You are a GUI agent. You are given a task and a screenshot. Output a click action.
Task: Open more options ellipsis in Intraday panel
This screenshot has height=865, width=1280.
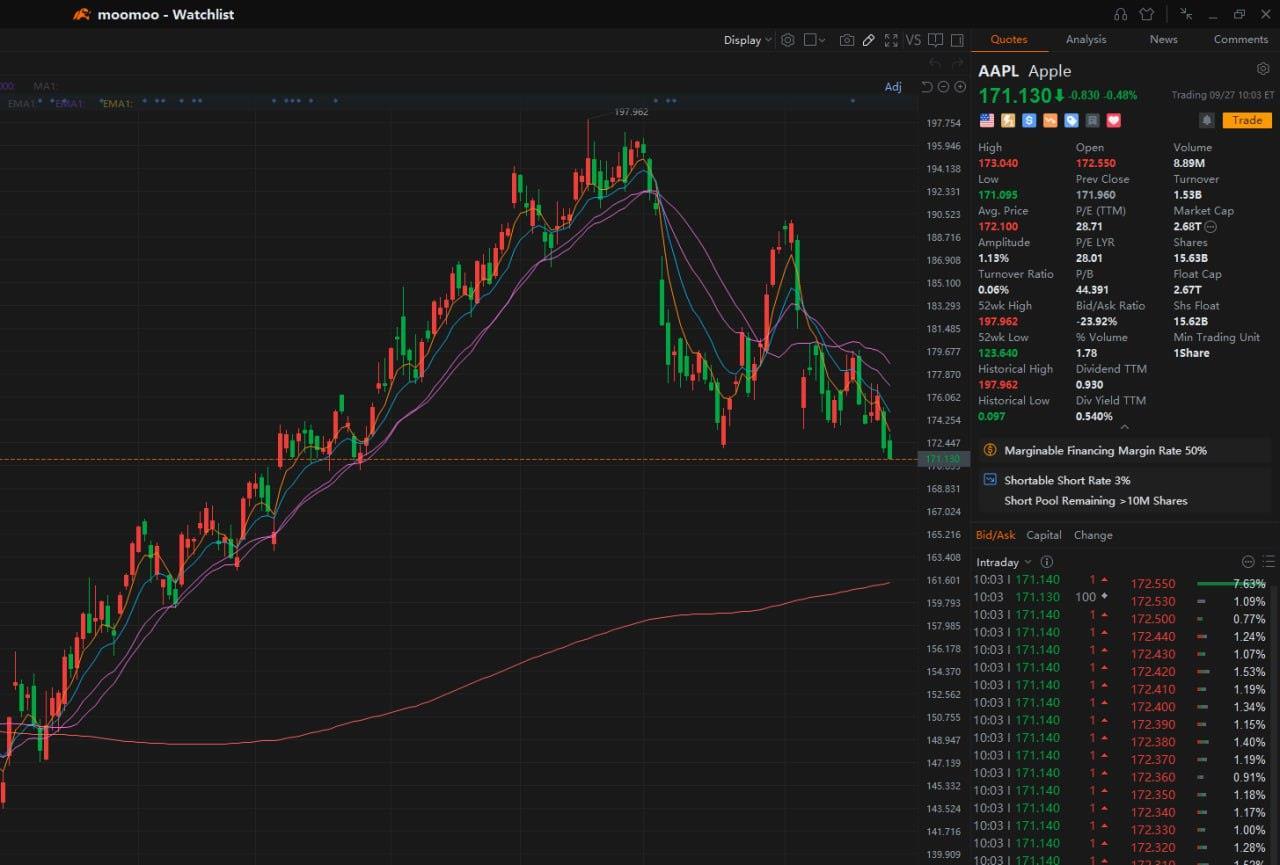[1248, 562]
